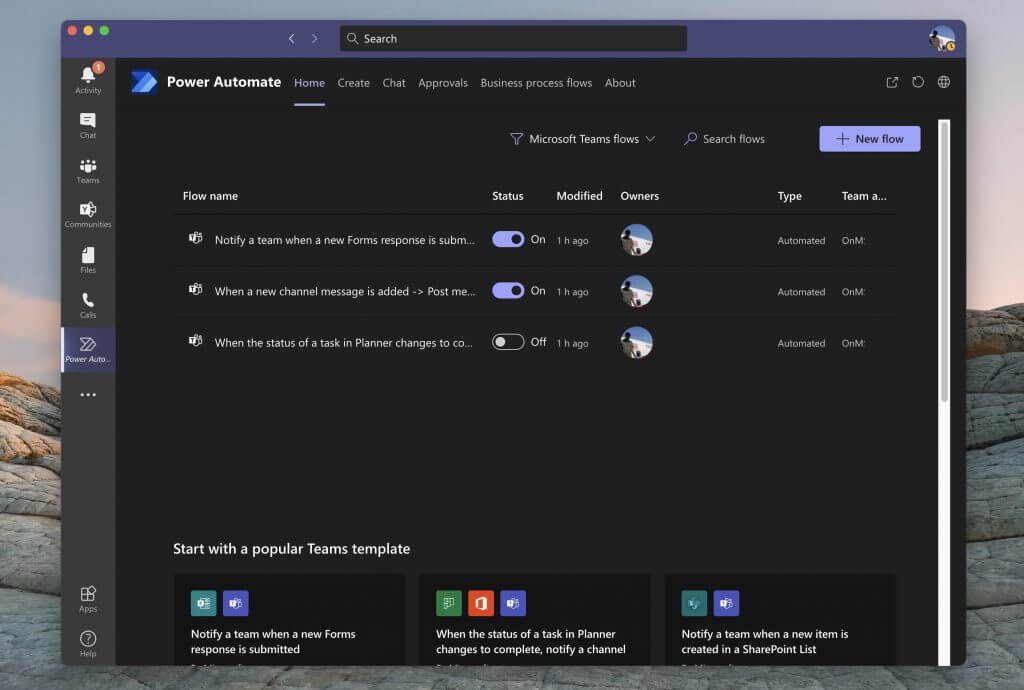Open the Apps store icon
Screen dimensions: 1024x690
[88, 599]
